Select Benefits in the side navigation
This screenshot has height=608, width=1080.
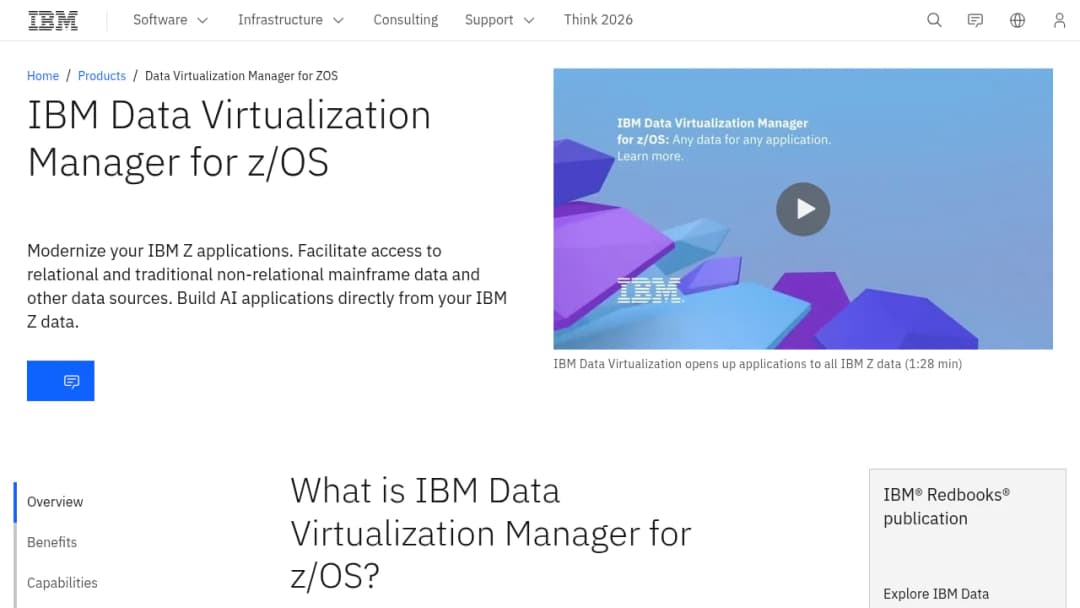pos(52,543)
